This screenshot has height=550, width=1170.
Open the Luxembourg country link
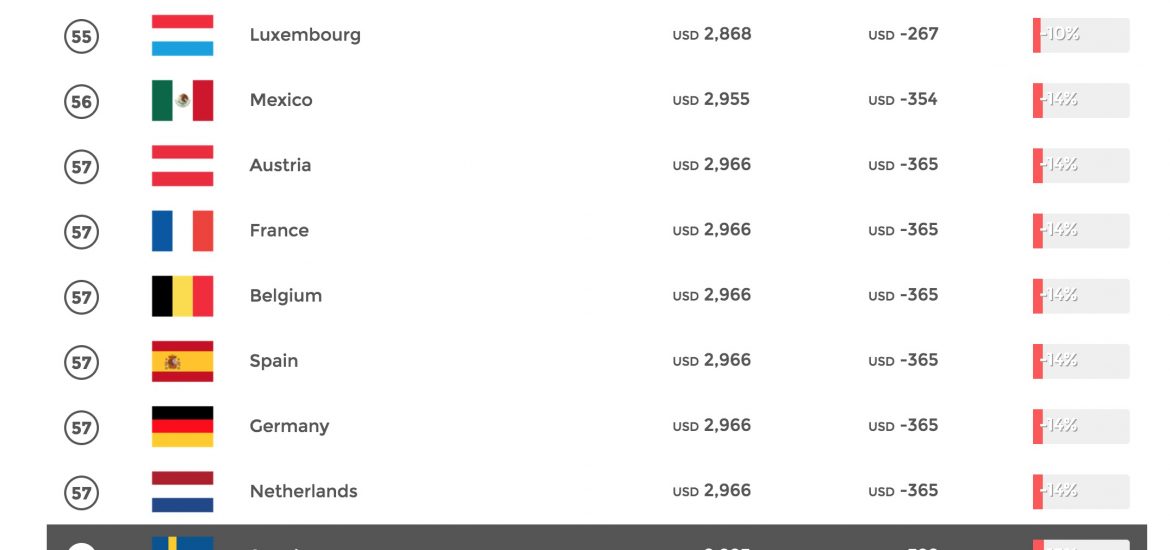(x=304, y=35)
